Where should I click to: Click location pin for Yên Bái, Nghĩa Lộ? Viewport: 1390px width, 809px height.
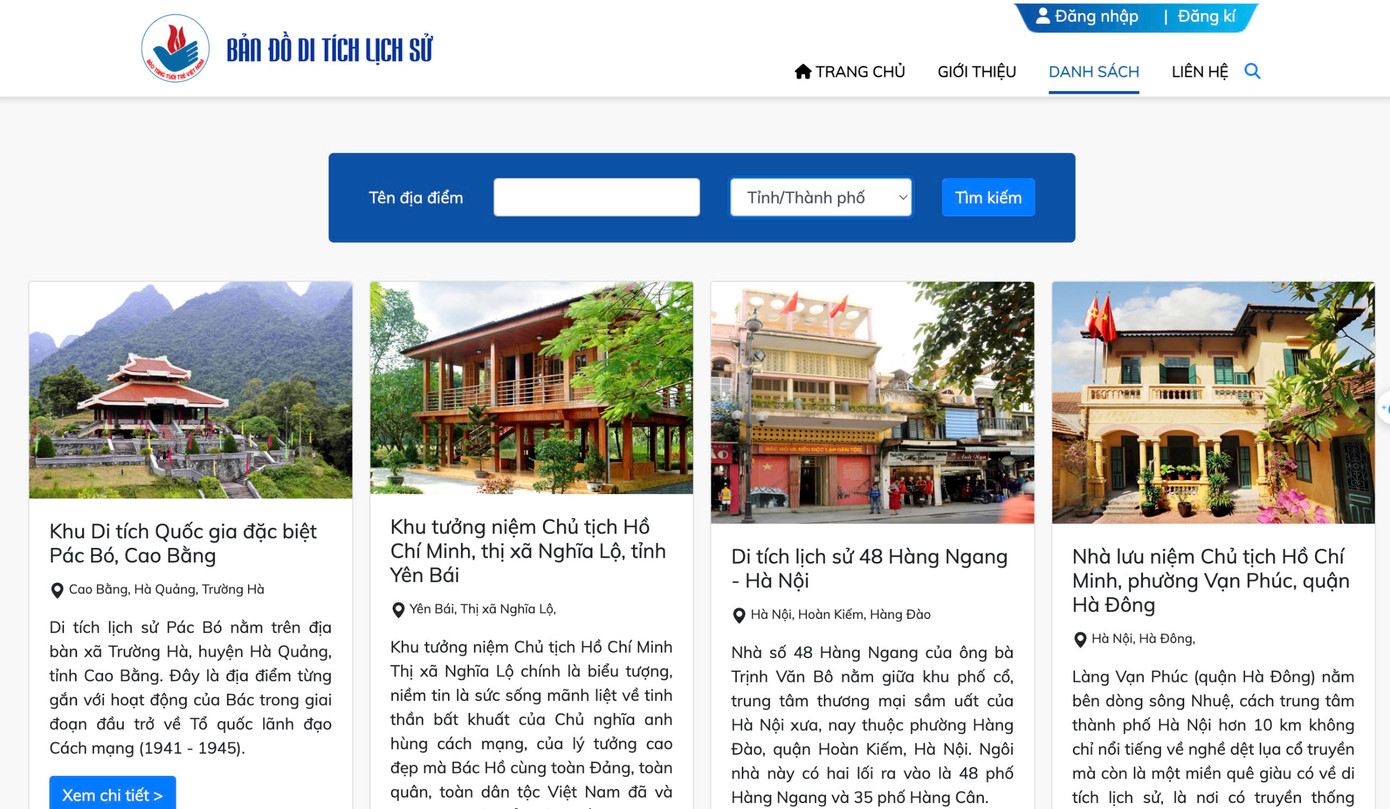[x=398, y=610]
